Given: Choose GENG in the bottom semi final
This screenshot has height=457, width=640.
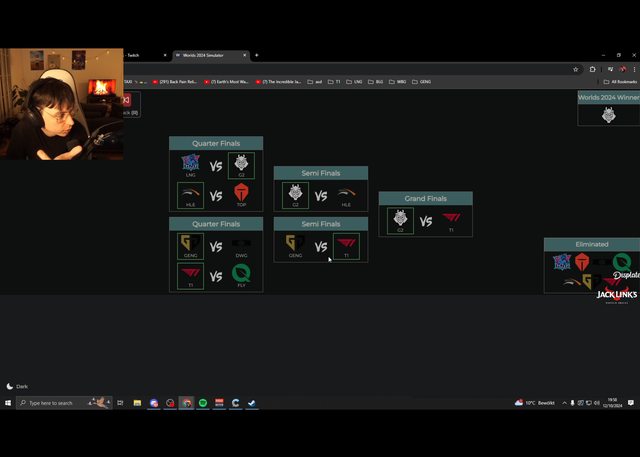Looking at the screenshot, I should pos(295,245).
